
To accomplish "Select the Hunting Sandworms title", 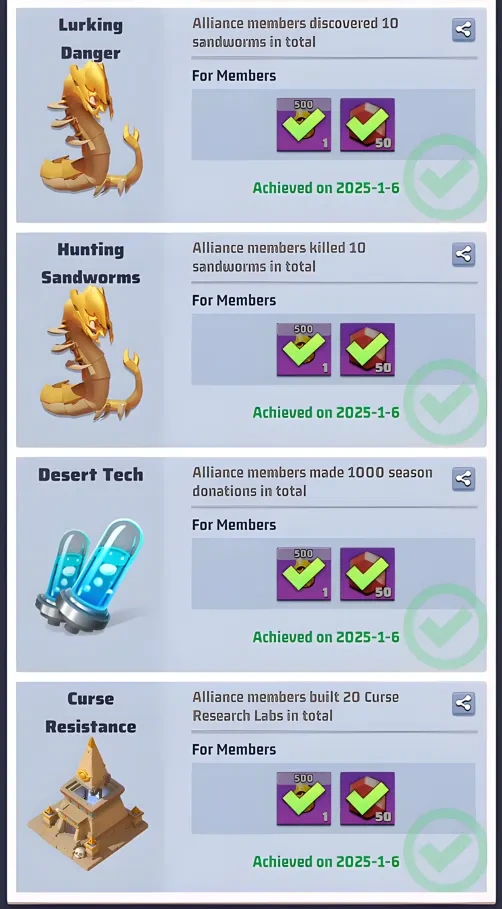I will (91, 264).
